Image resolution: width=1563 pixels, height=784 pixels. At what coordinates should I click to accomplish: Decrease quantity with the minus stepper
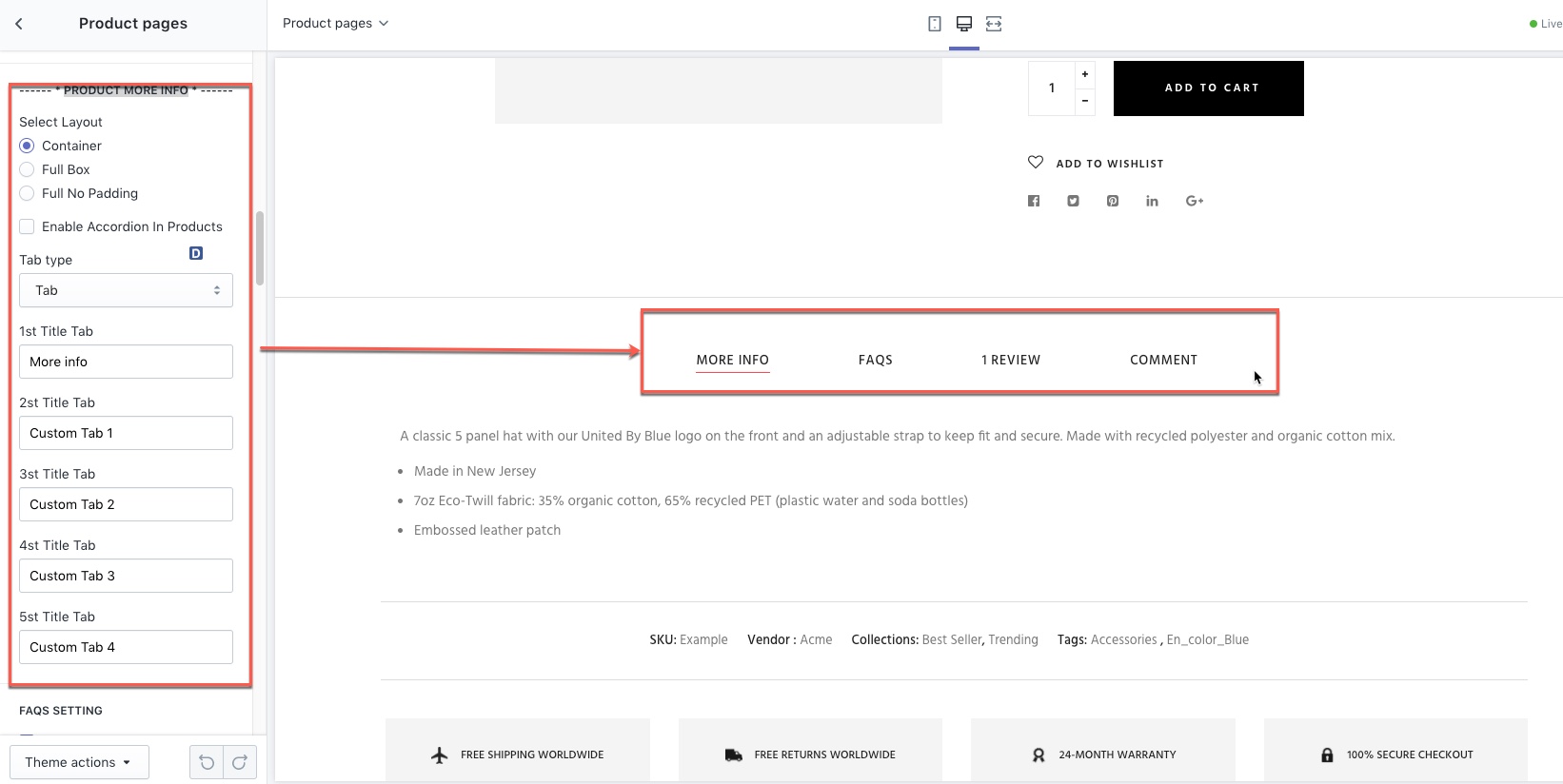1085,101
